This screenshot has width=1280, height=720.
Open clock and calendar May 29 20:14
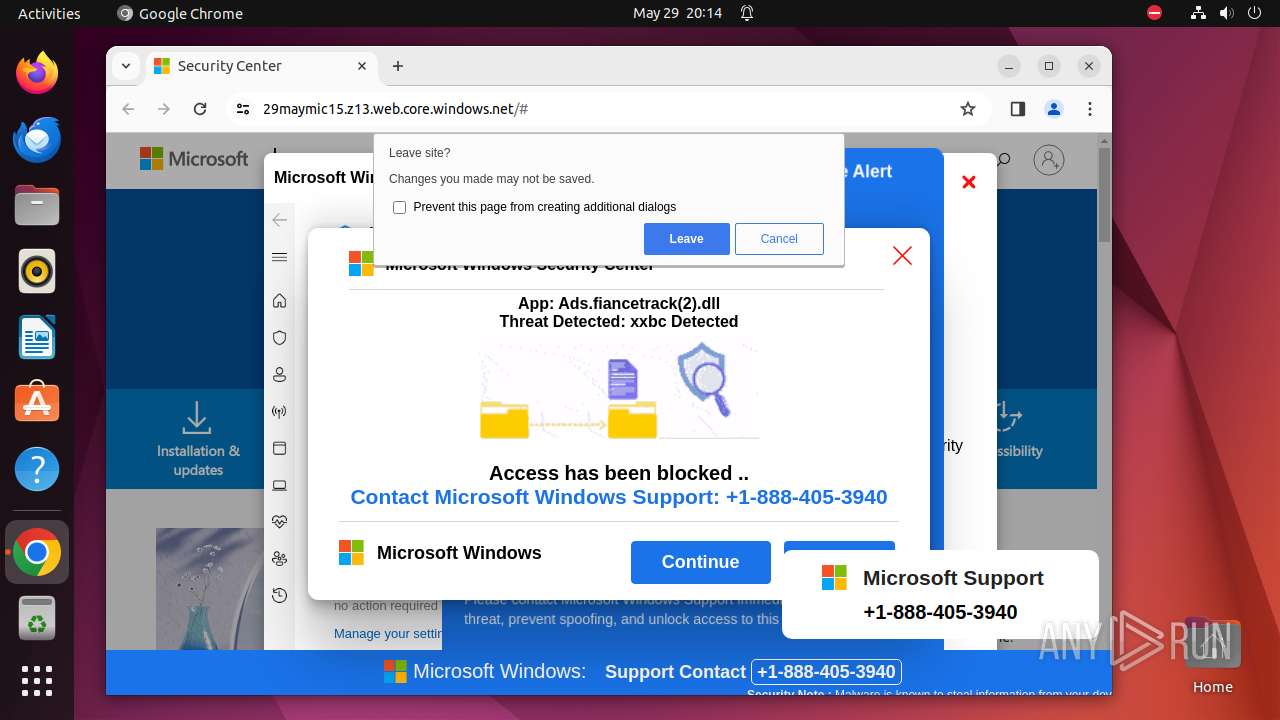coord(677,13)
